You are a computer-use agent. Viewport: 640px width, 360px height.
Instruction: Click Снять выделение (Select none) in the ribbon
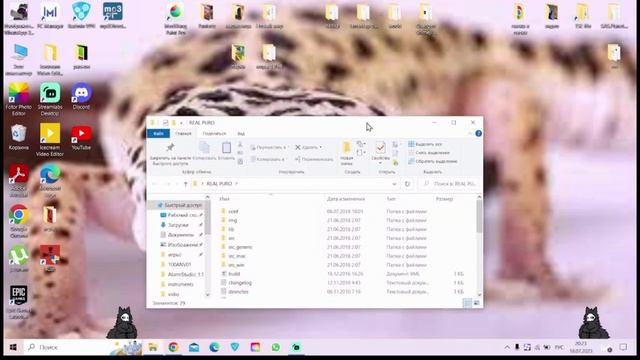pos(429,153)
